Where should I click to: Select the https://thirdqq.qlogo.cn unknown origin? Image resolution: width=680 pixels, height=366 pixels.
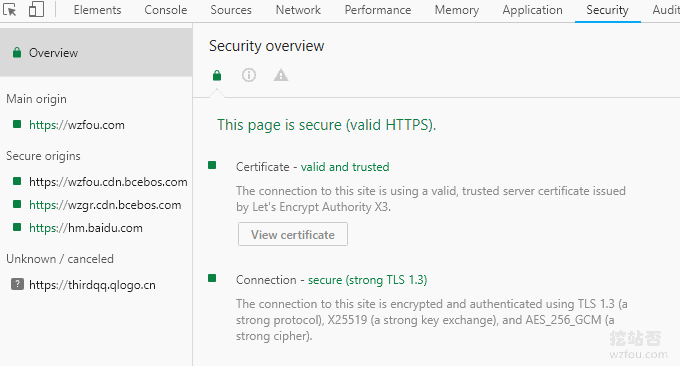[x=92, y=285]
